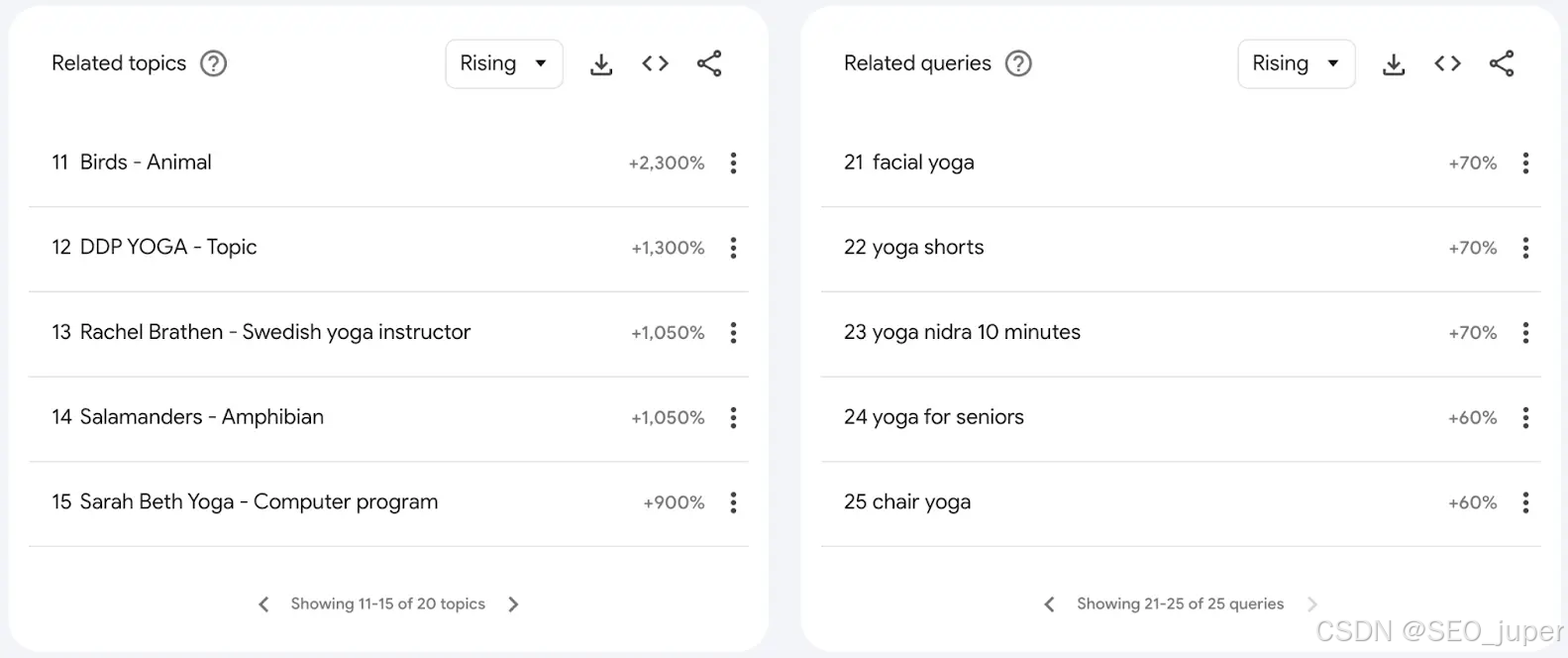Viewport: 1568px width, 658px height.
Task: Download the Related queries data
Action: (x=1394, y=64)
